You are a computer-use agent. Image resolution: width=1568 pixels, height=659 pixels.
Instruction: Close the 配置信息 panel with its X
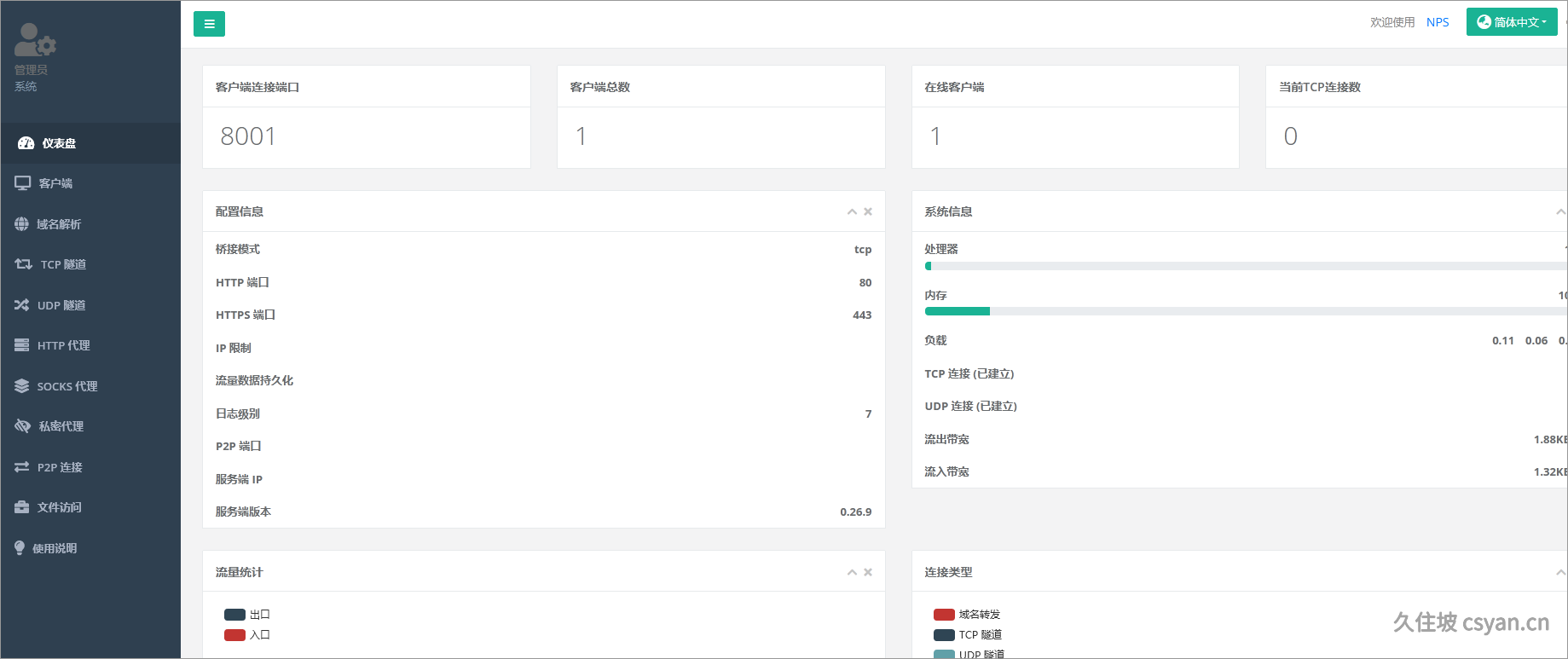click(x=868, y=211)
